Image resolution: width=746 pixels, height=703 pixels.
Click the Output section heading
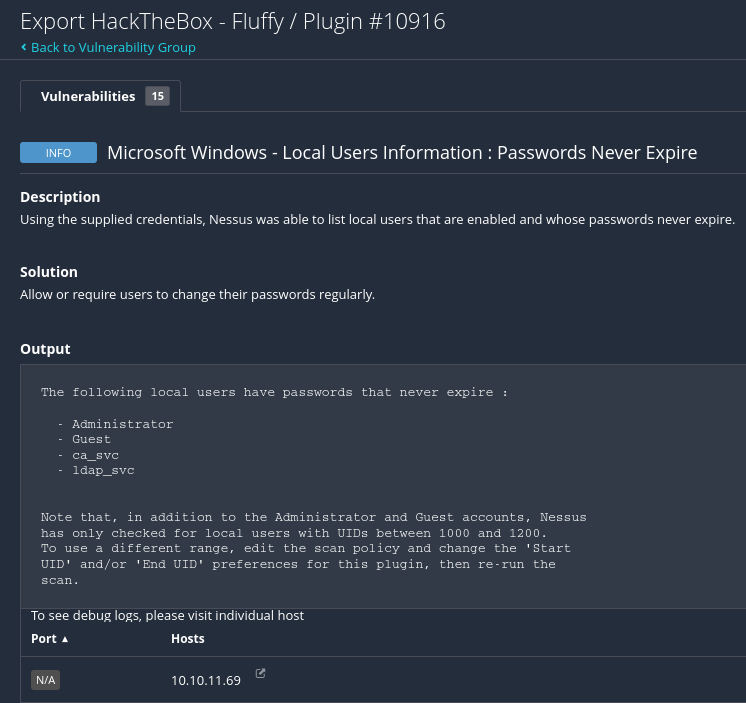click(45, 349)
